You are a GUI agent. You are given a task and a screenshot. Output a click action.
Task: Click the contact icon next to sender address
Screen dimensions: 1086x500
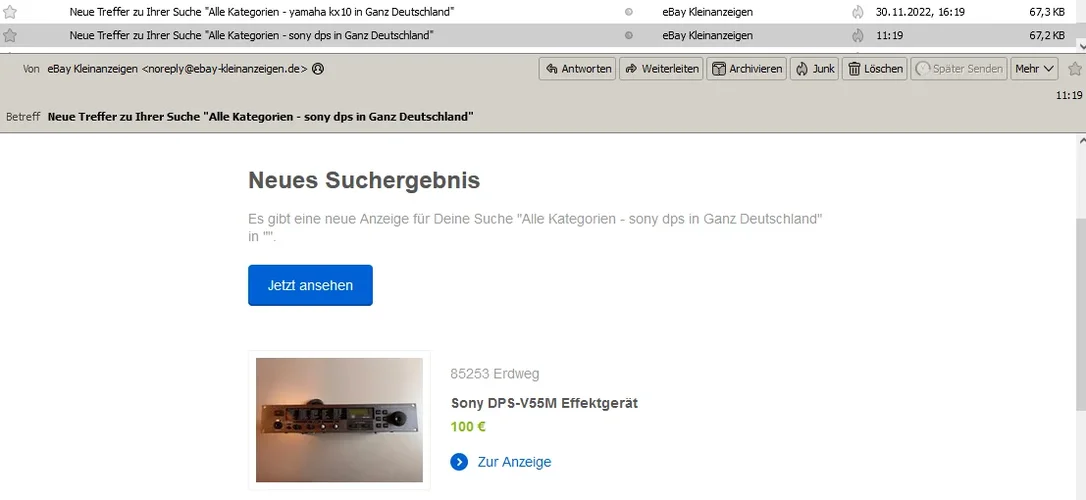318,69
